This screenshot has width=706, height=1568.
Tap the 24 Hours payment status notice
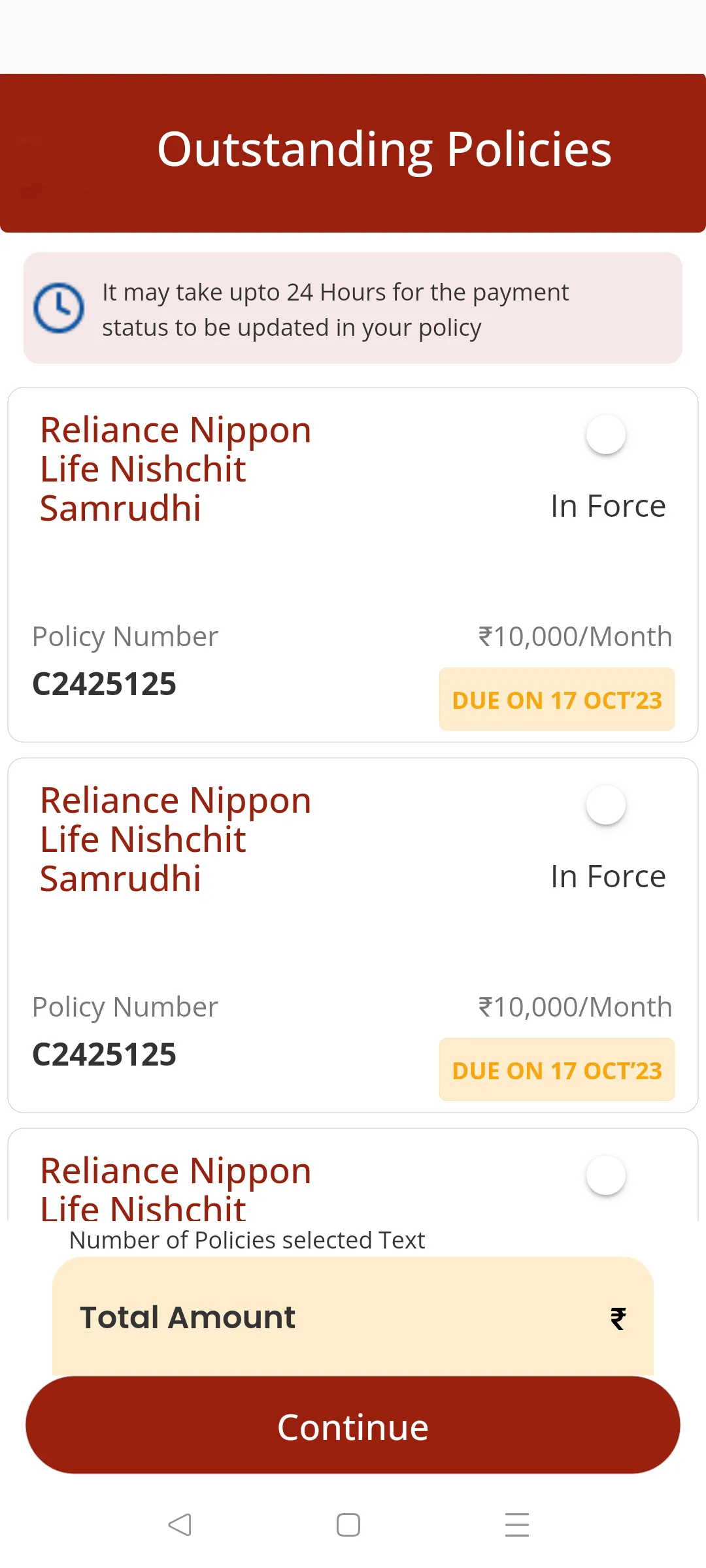353,308
